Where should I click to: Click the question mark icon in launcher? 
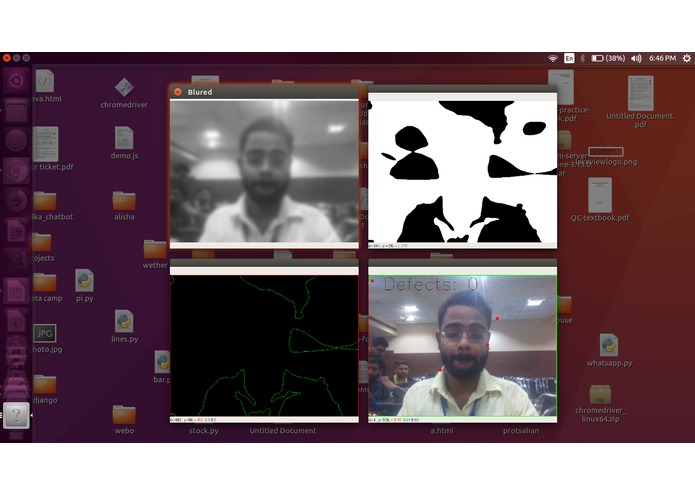(x=16, y=415)
